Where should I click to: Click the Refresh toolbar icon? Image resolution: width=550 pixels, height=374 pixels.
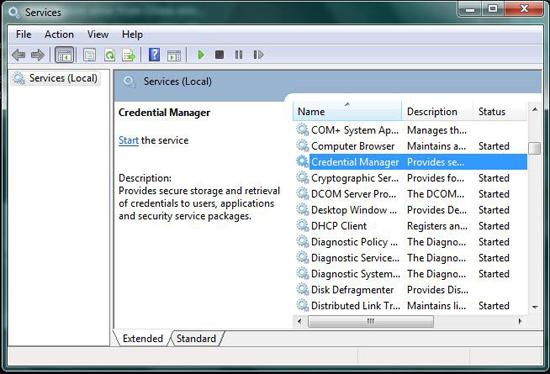[109, 55]
